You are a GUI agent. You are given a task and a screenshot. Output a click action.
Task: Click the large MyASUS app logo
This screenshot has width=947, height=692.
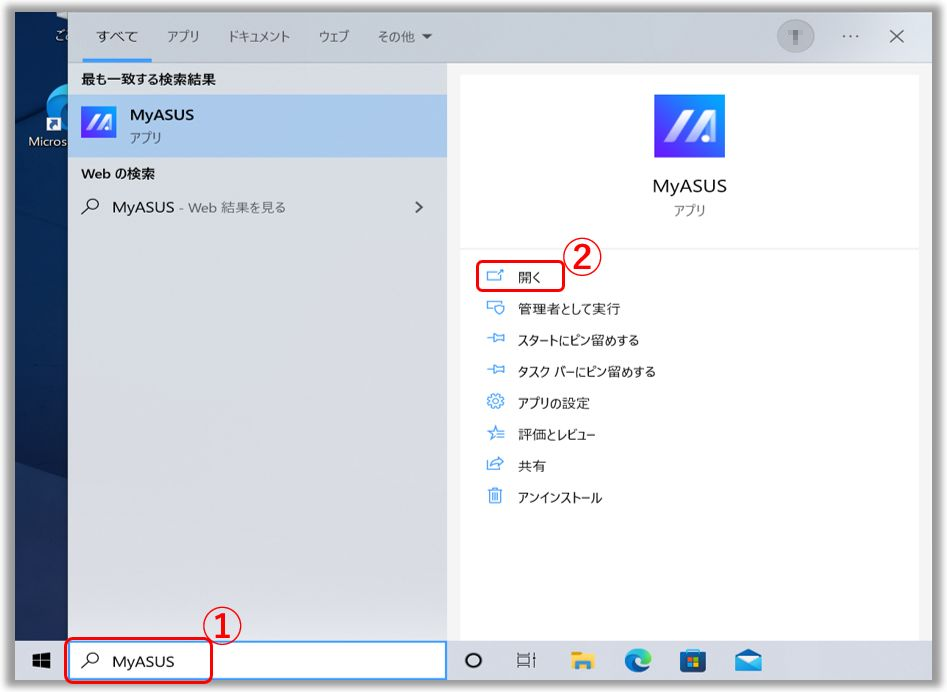tap(689, 126)
